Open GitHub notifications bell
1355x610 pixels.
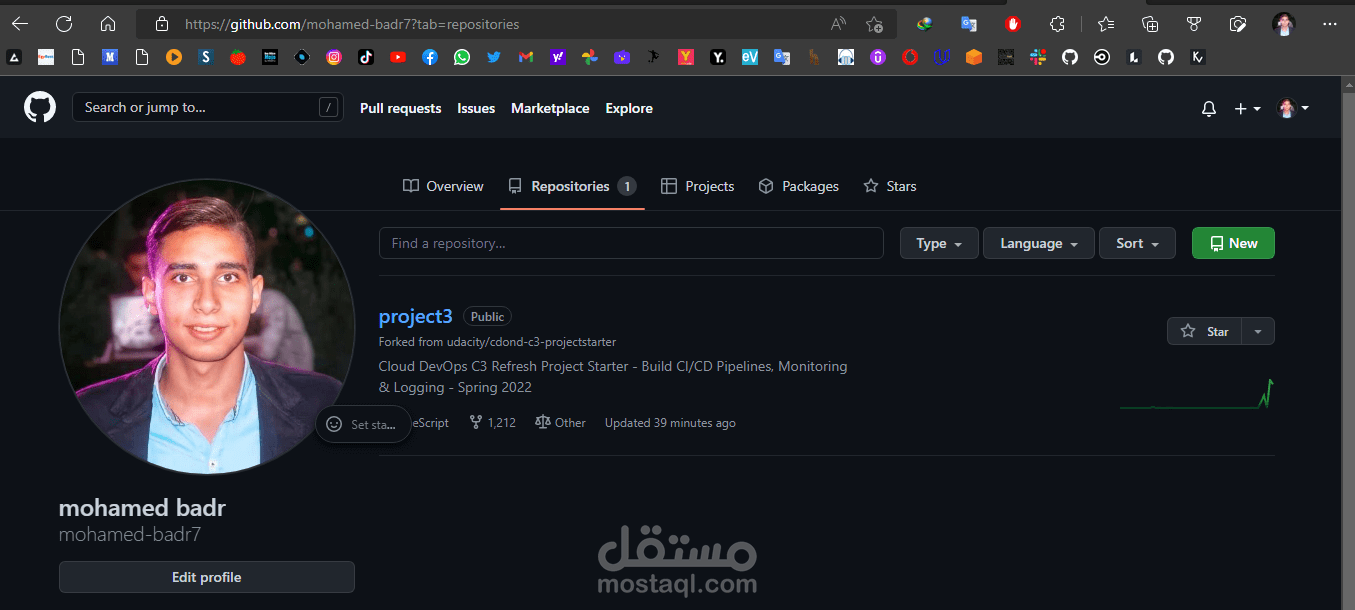[x=1209, y=108]
